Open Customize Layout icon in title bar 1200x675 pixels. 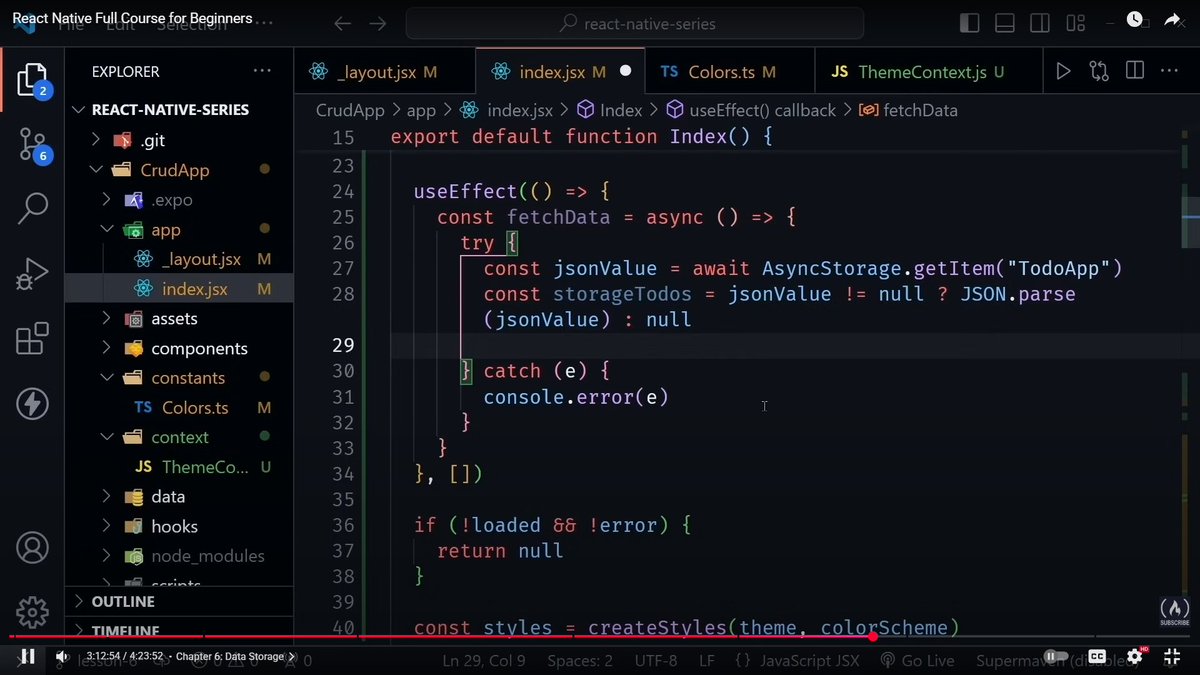(1075, 23)
